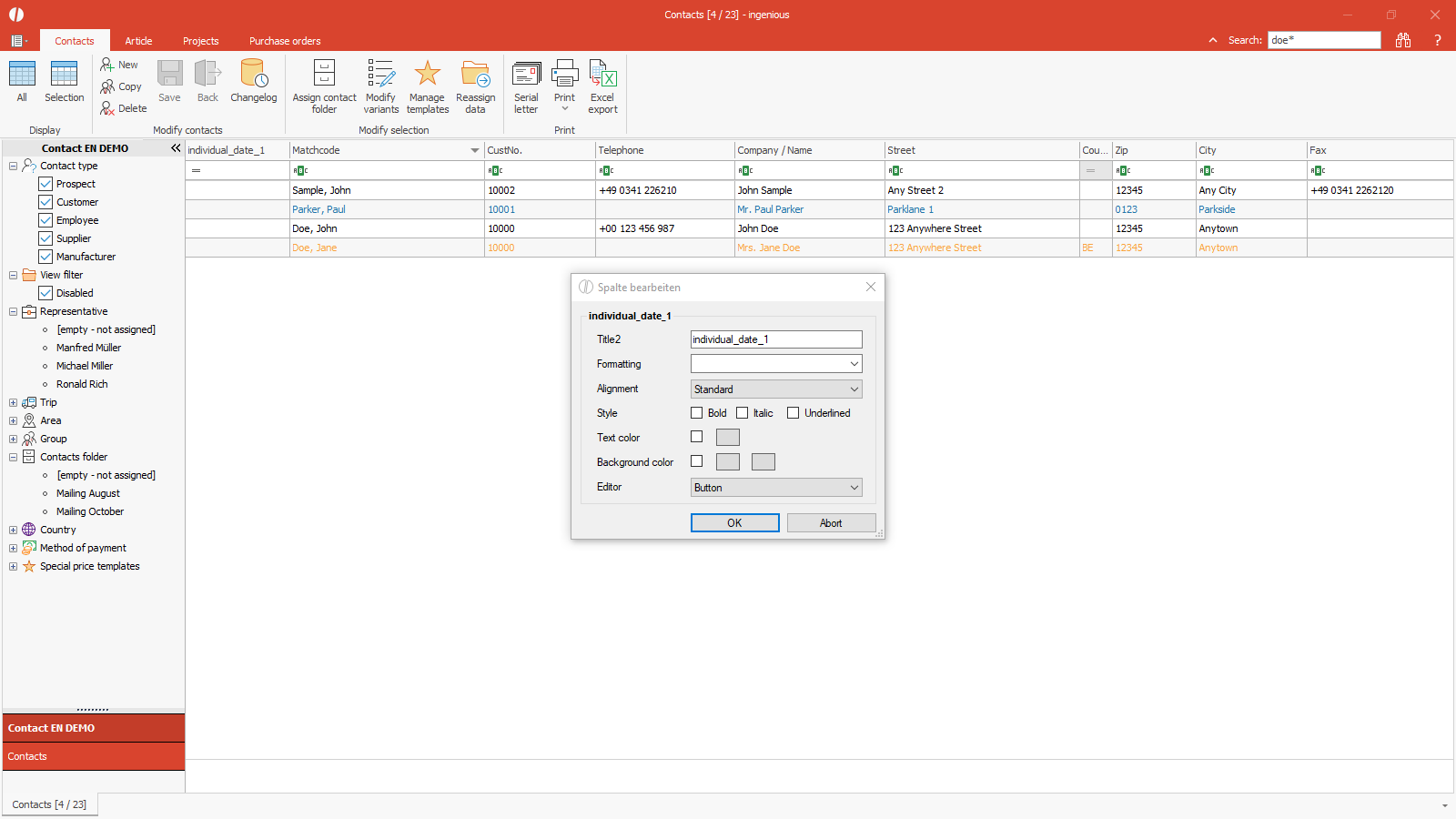Open the Formatting dropdown
The image size is (1456, 819).
775,364
